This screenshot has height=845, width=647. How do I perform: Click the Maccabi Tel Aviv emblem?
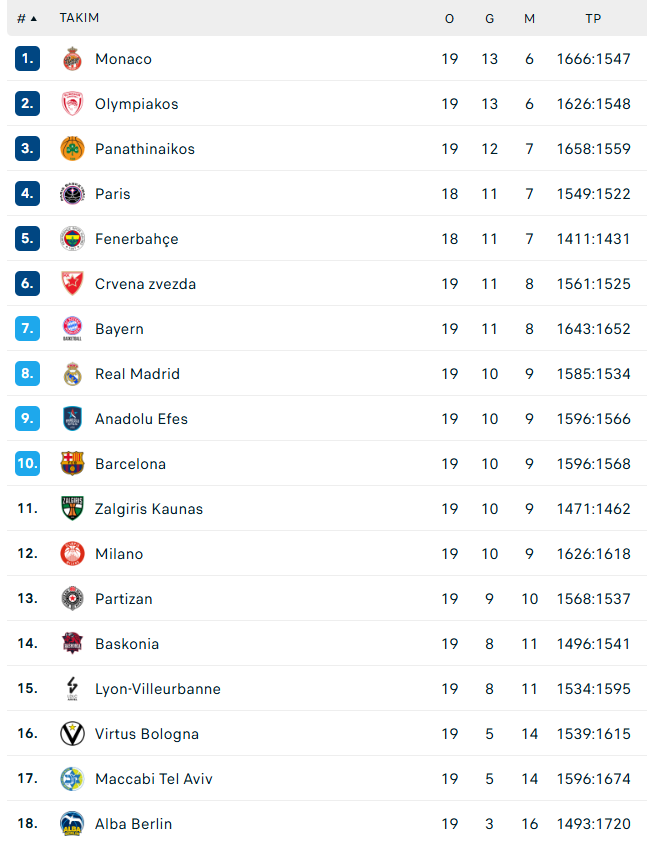[72, 779]
